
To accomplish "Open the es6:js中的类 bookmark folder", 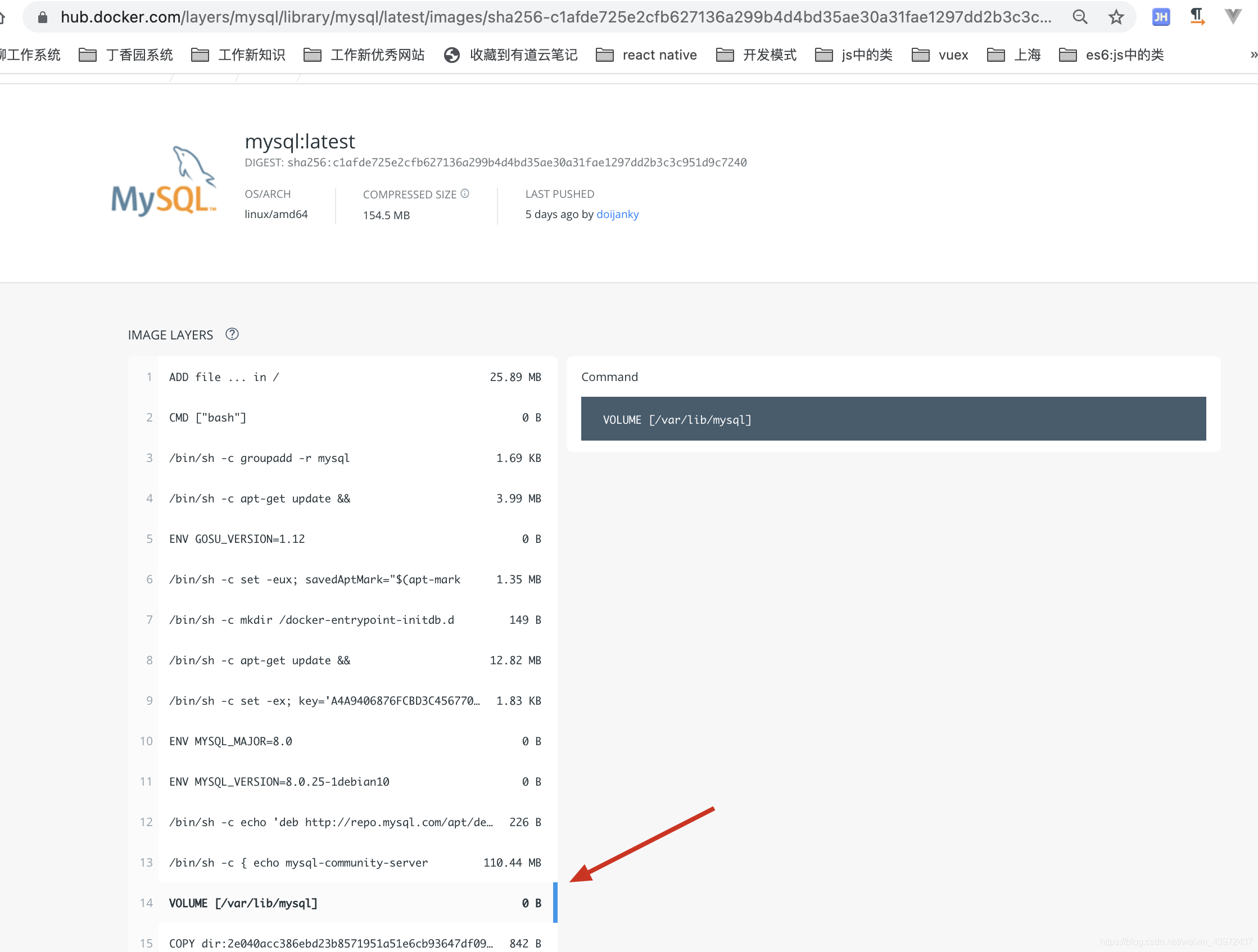I will coord(1111,55).
